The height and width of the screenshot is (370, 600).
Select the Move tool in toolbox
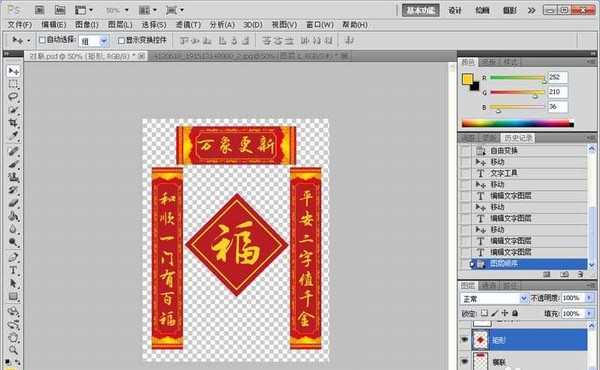pyautogui.click(x=13, y=71)
